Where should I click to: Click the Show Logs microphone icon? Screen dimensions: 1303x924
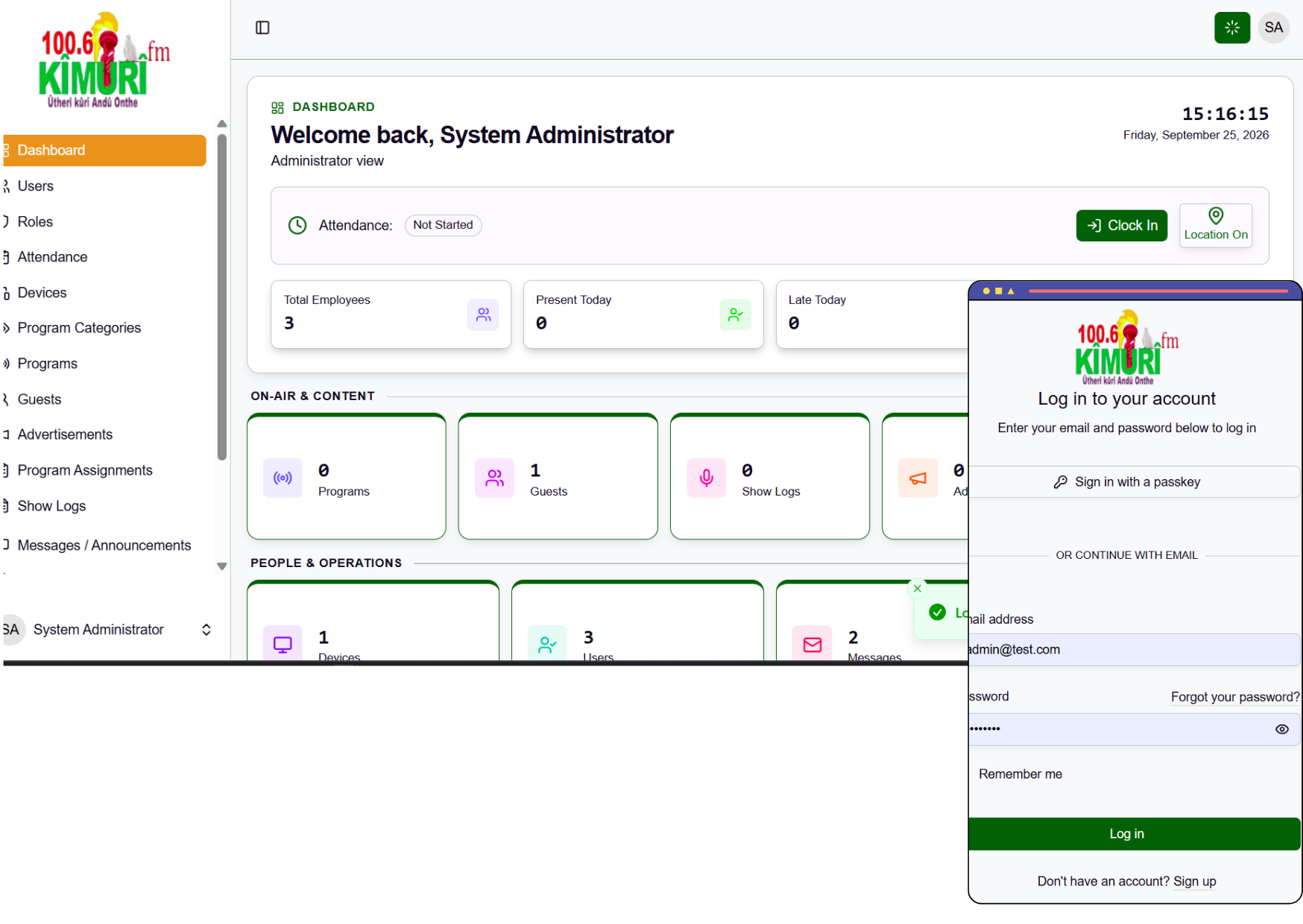point(707,478)
